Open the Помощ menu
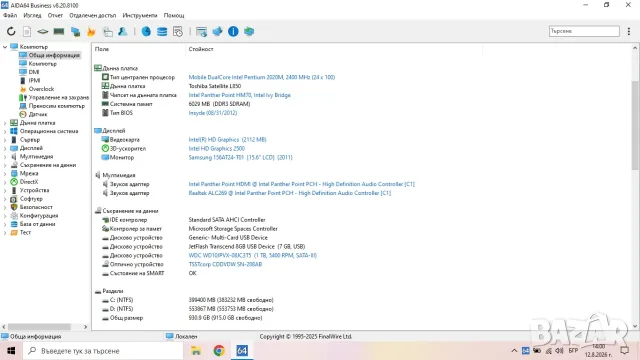 (x=174, y=15)
